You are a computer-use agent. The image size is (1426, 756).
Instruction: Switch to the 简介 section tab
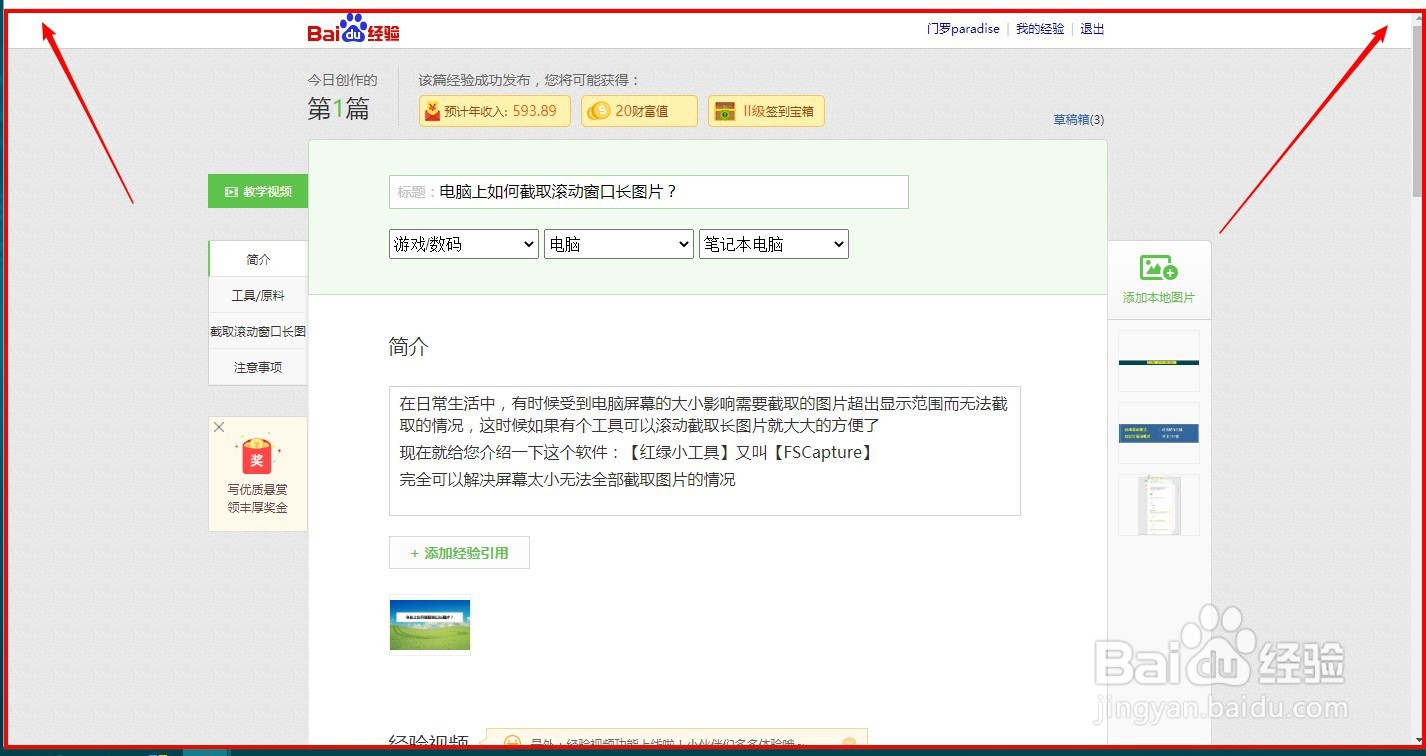coord(257,258)
